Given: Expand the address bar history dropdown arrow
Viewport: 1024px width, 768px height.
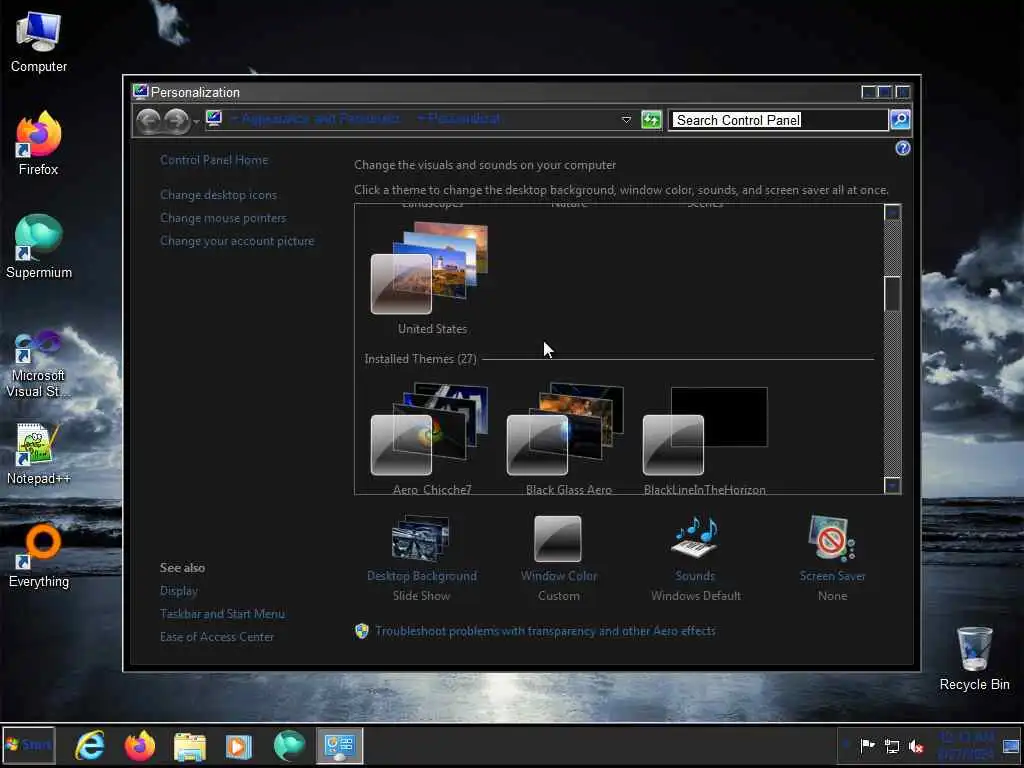Looking at the screenshot, I should [x=626, y=120].
